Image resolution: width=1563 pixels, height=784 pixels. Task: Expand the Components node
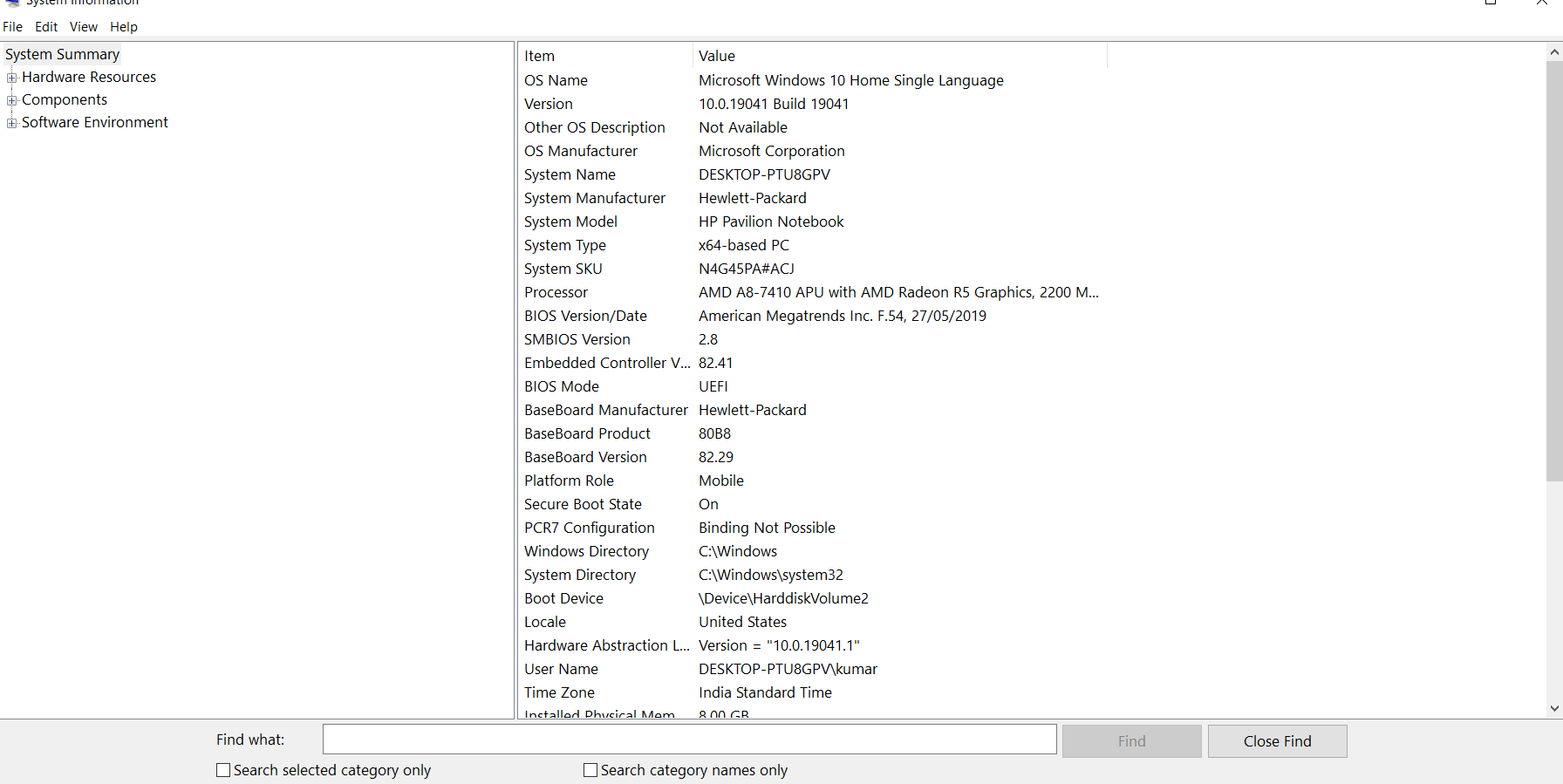click(12, 100)
